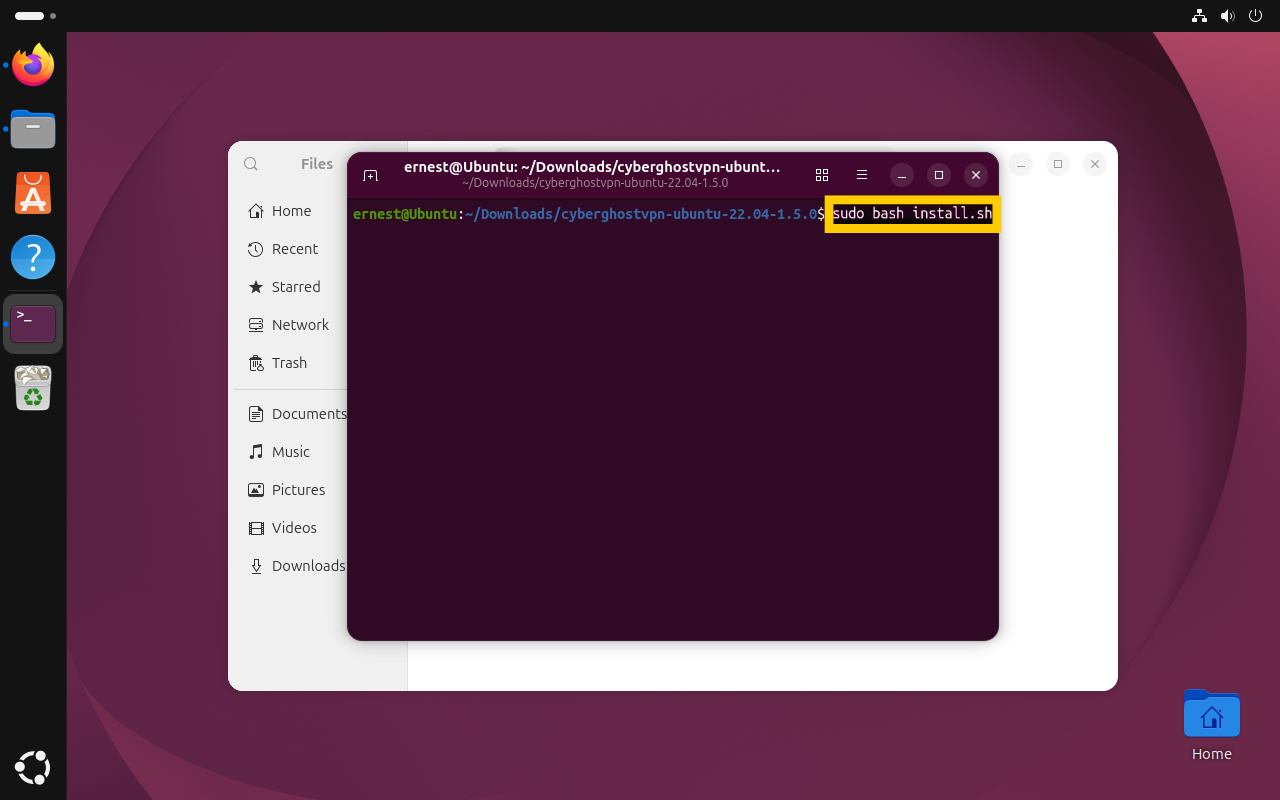Open Network in Files sidebar
The image size is (1280, 800).
tap(289, 325)
